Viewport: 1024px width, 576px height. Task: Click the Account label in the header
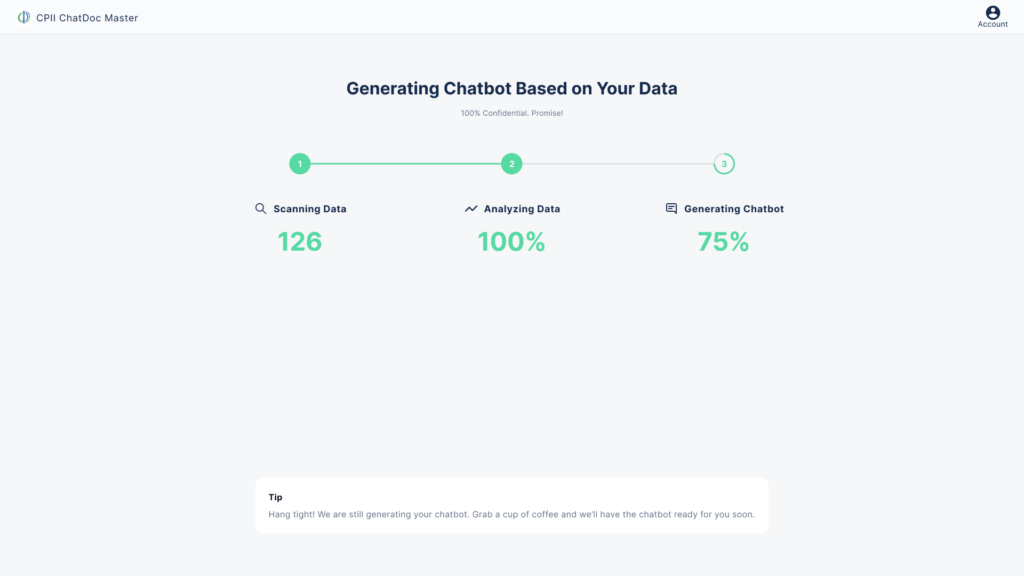coord(992,25)
